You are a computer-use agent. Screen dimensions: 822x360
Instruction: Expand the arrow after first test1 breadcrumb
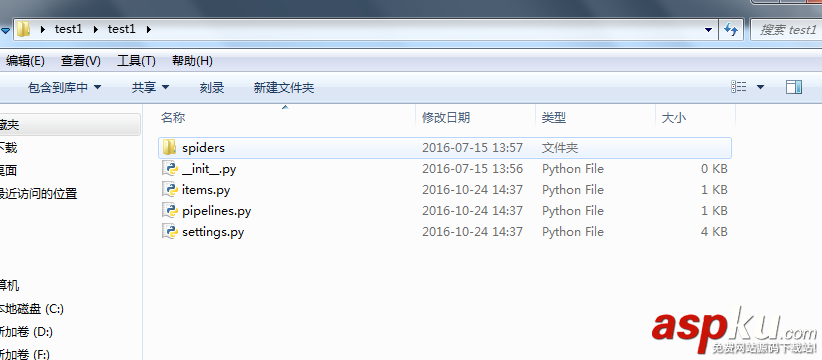(x=95, y=29)
